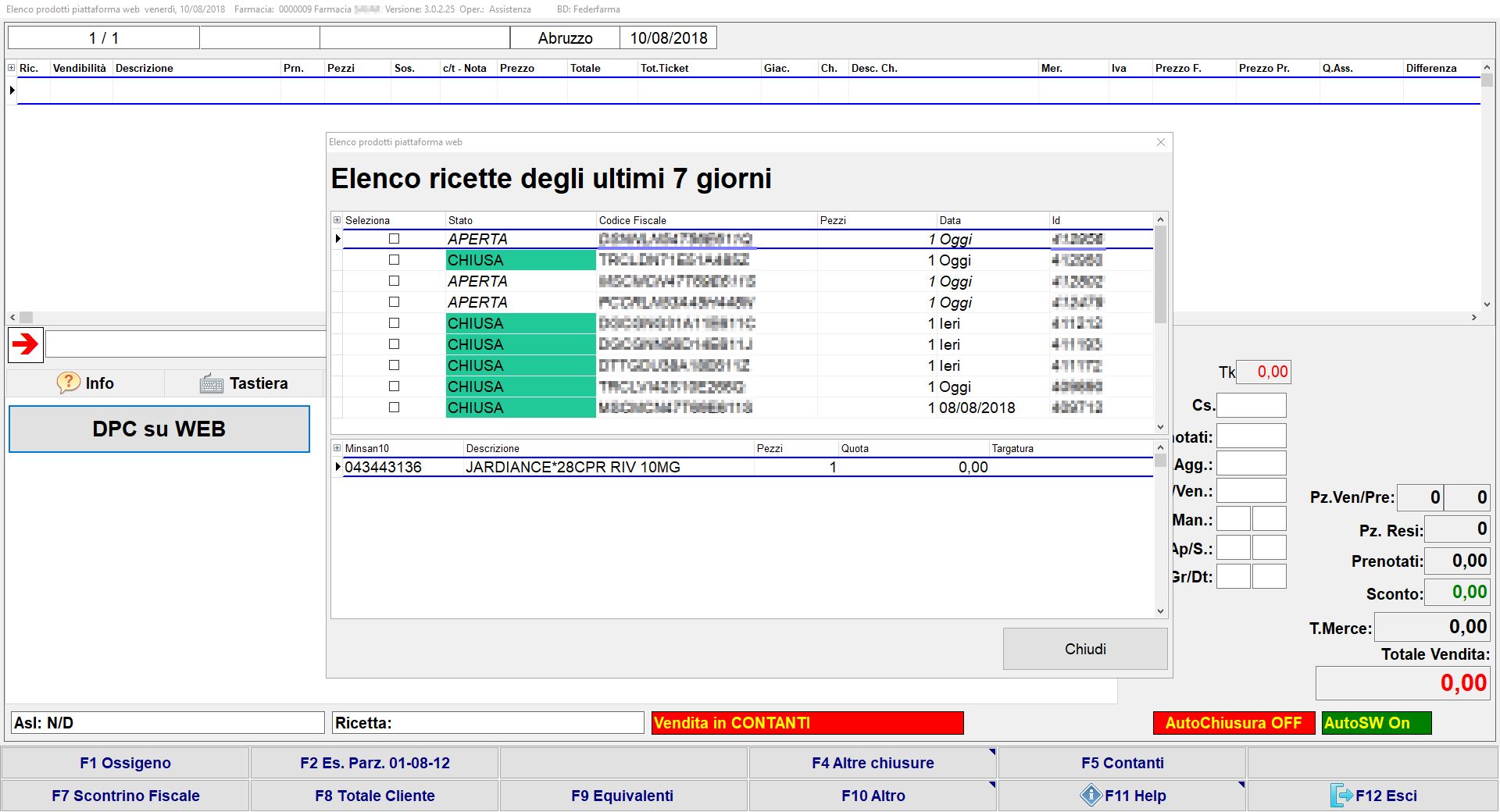Viewport: 1500px width, 812px height.
Task: Click expand icon in Seleziona column header
Action: tap(337, 220)
